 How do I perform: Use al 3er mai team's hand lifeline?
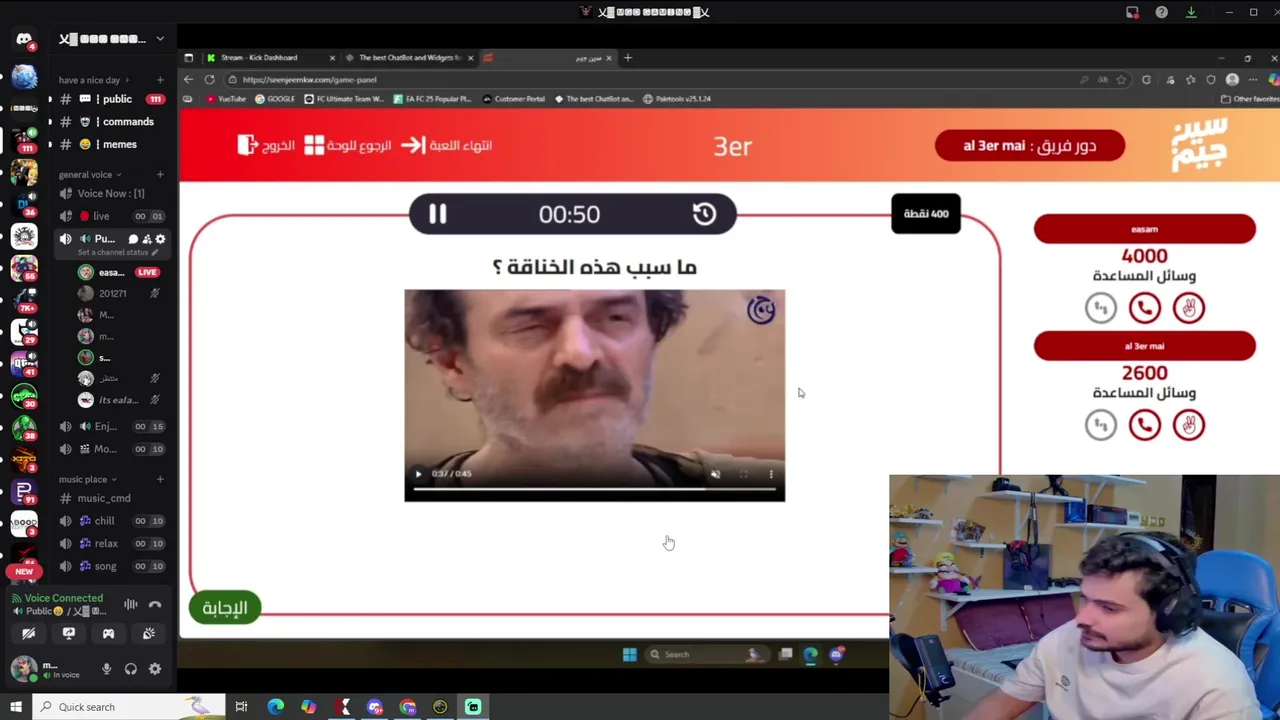1189,425
